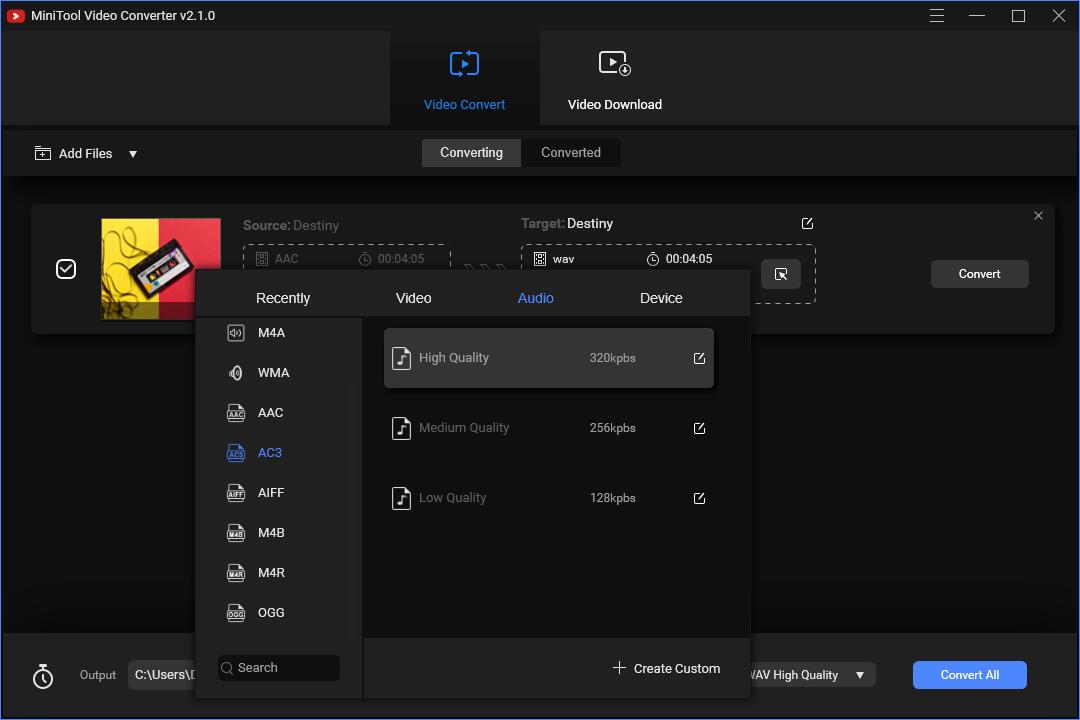Edit the Medium Quality preset settings
This screenshot has height=720, width=1080.
pyautogui.click(x=699, y=429)
